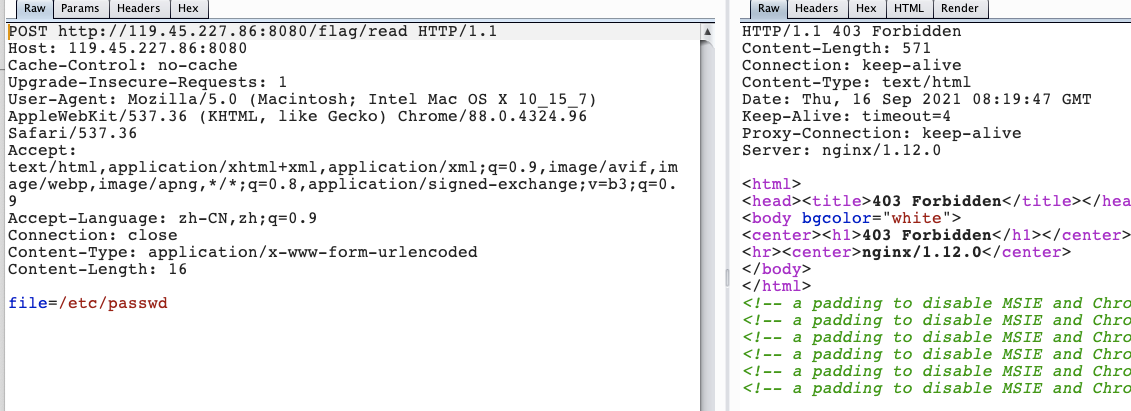
Task: Click the Connection: close request header
Action: click(x=92, y=235)
